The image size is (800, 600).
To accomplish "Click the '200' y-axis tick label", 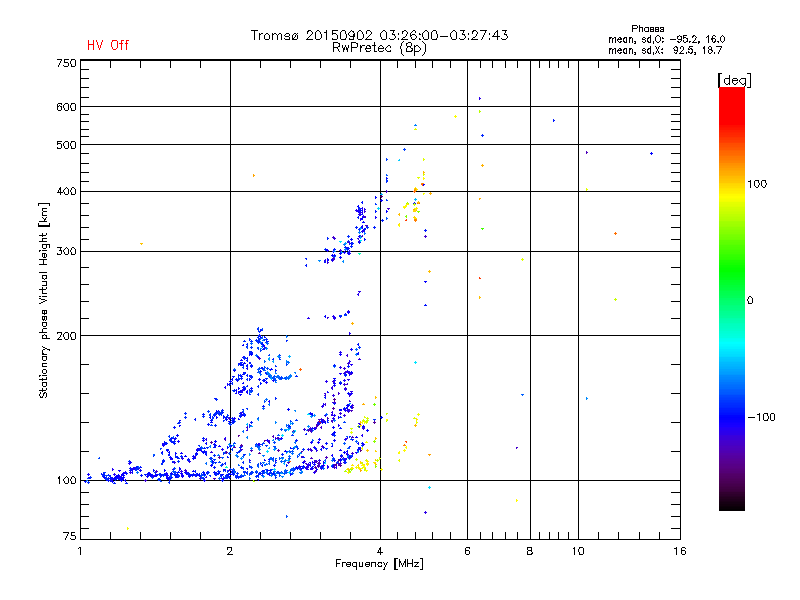I will coord(66,336).
